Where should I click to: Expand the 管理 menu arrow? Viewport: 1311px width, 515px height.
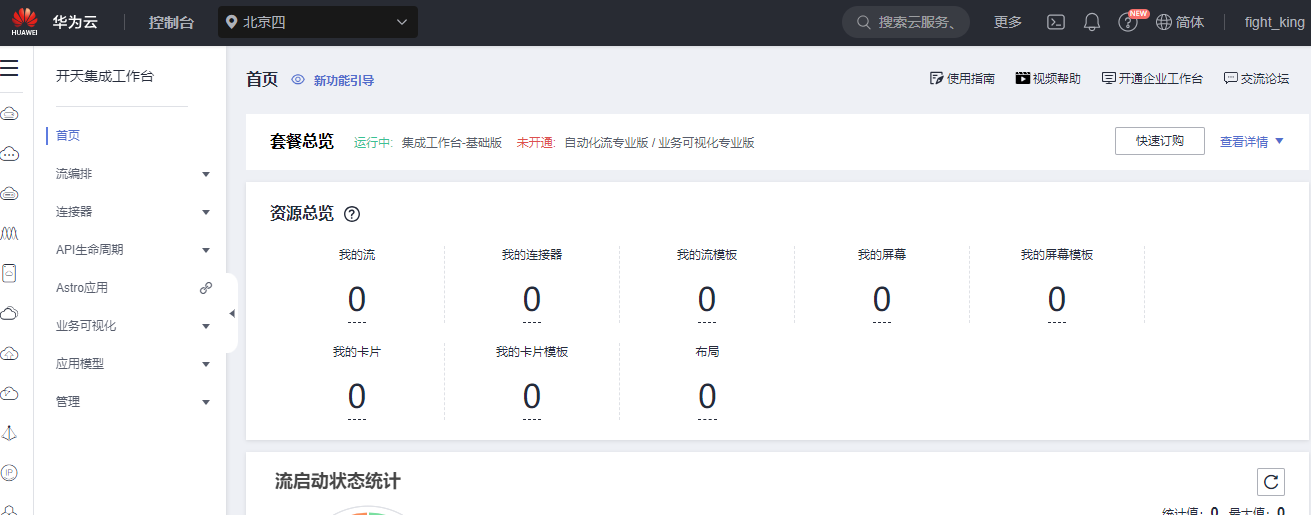[x=206, y=402]
